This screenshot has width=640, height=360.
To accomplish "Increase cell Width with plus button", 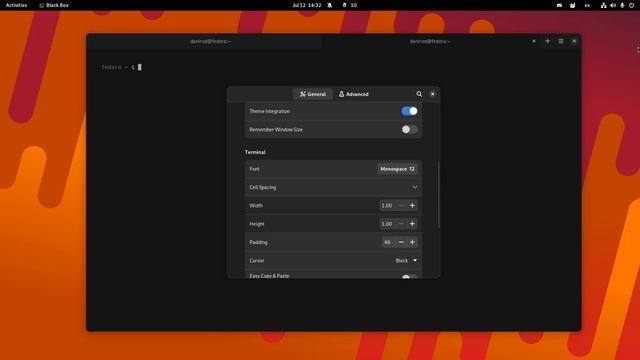I will click(412, 206).
